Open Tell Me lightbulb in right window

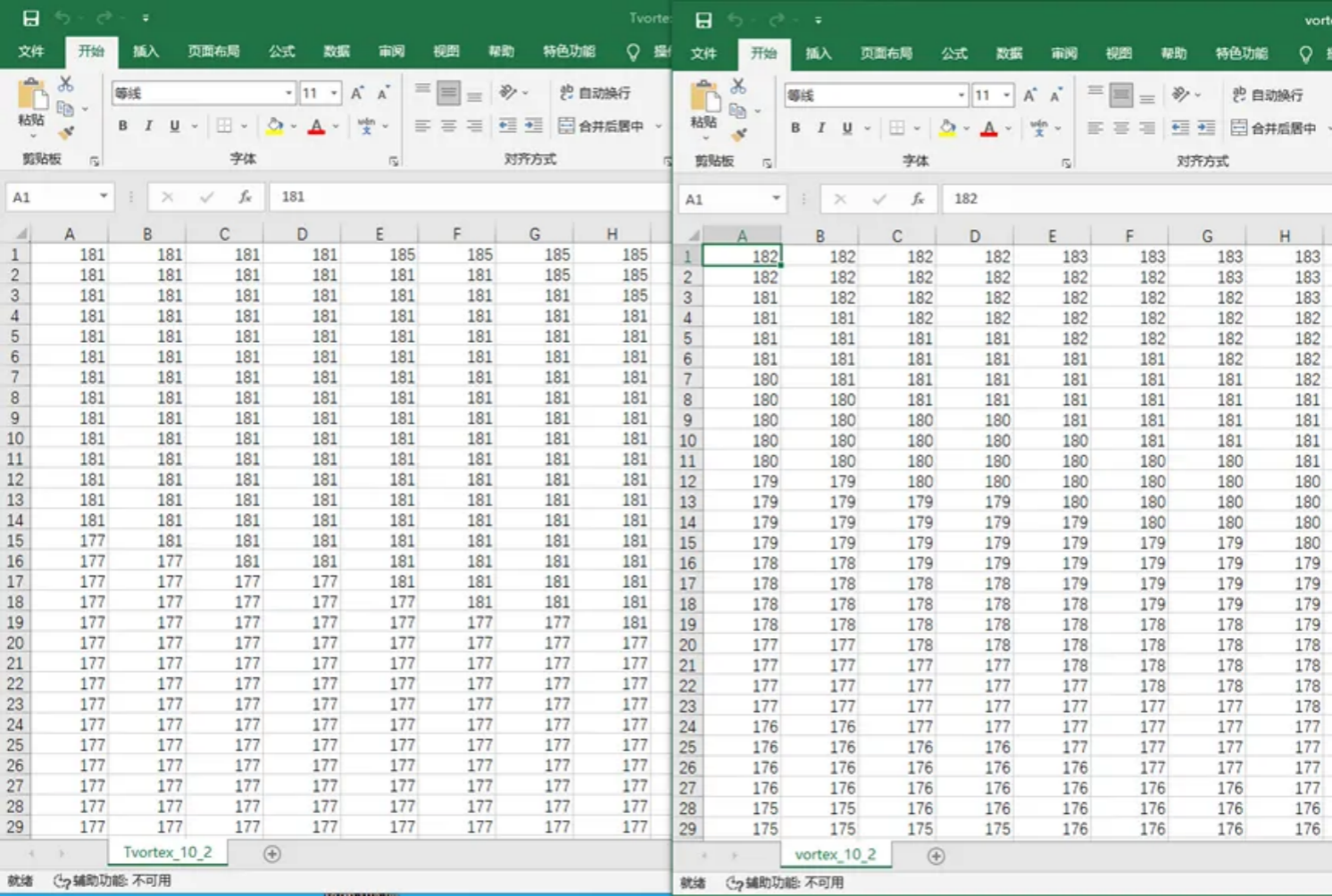[1305, 54]
